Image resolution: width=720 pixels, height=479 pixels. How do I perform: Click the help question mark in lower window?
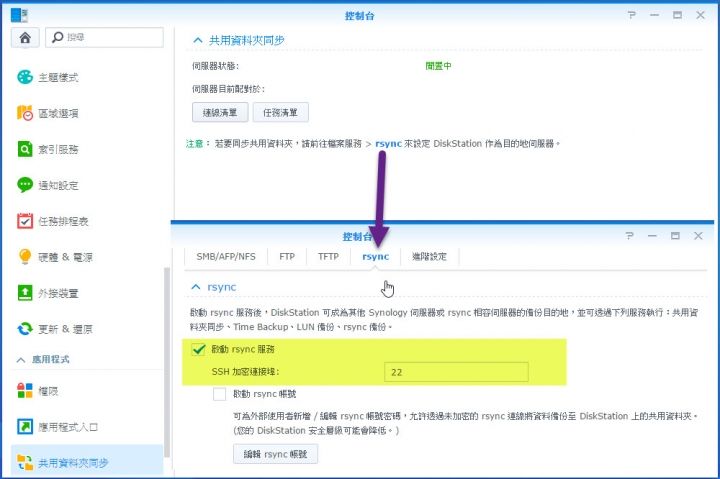[630, 236]
